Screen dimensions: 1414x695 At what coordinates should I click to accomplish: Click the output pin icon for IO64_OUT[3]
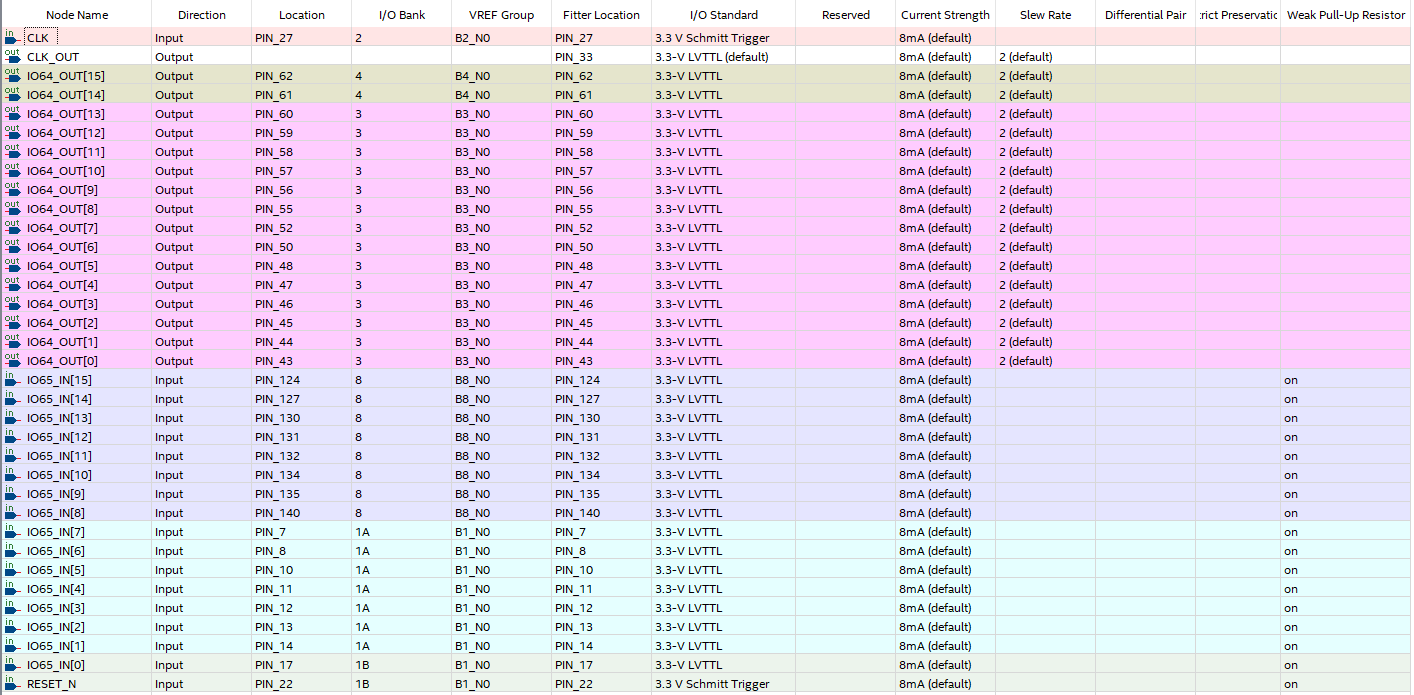pyautogui.click(x=12, y=303)
